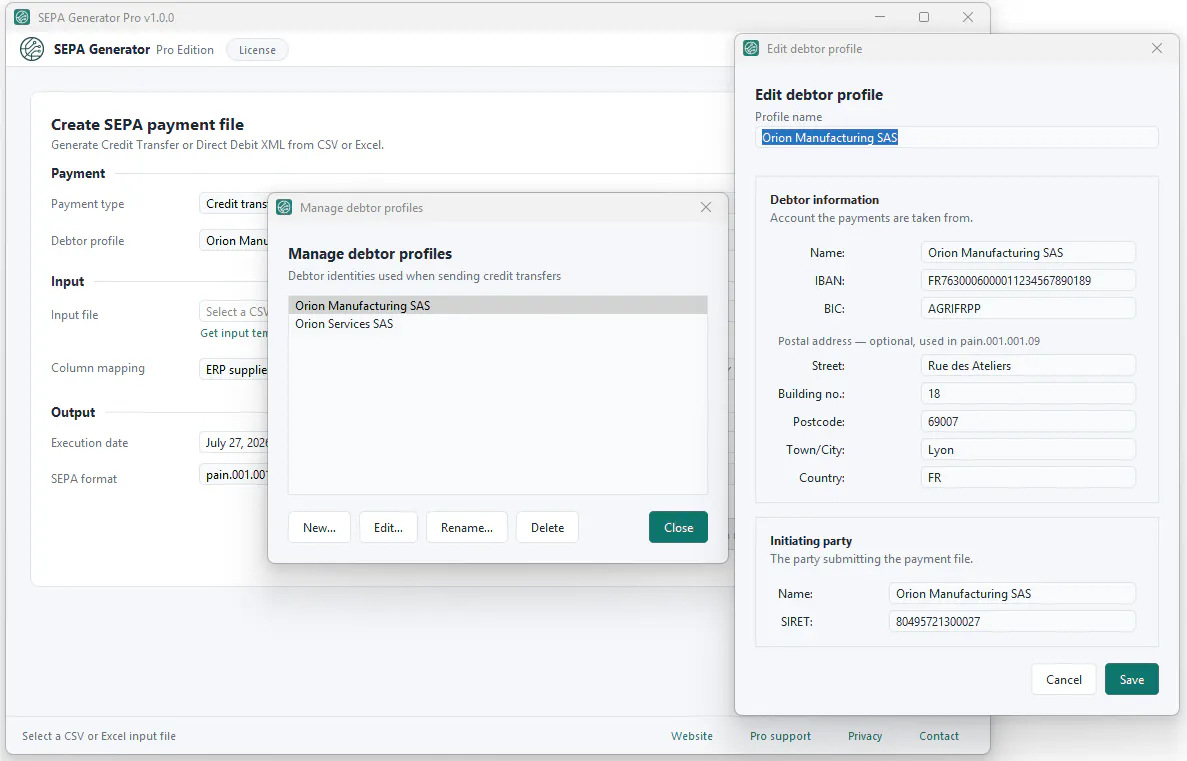Screen dimensions: 1187x761
Task: Click the Postcode field showing 69007
Action: [x=1028, y=422]
